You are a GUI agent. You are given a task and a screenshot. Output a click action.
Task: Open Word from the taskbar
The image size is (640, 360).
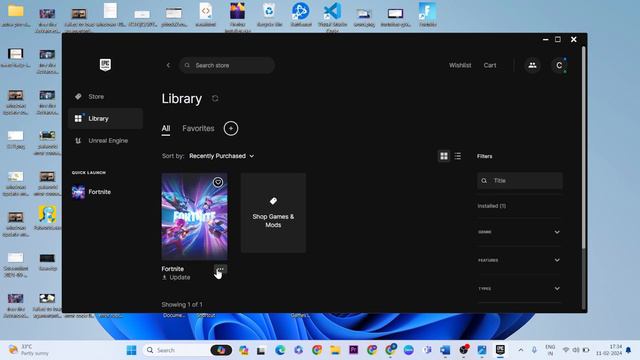point(445,350)
